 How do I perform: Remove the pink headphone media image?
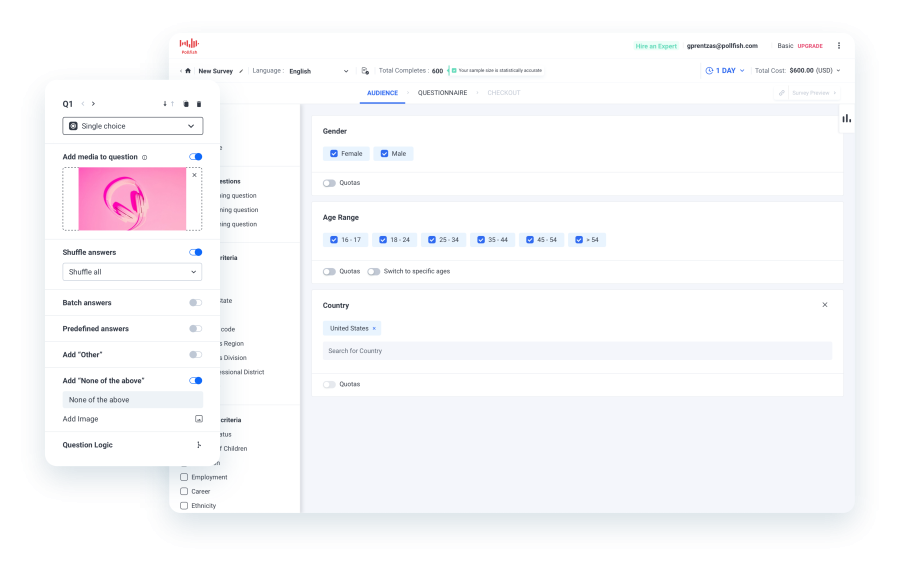194,175
